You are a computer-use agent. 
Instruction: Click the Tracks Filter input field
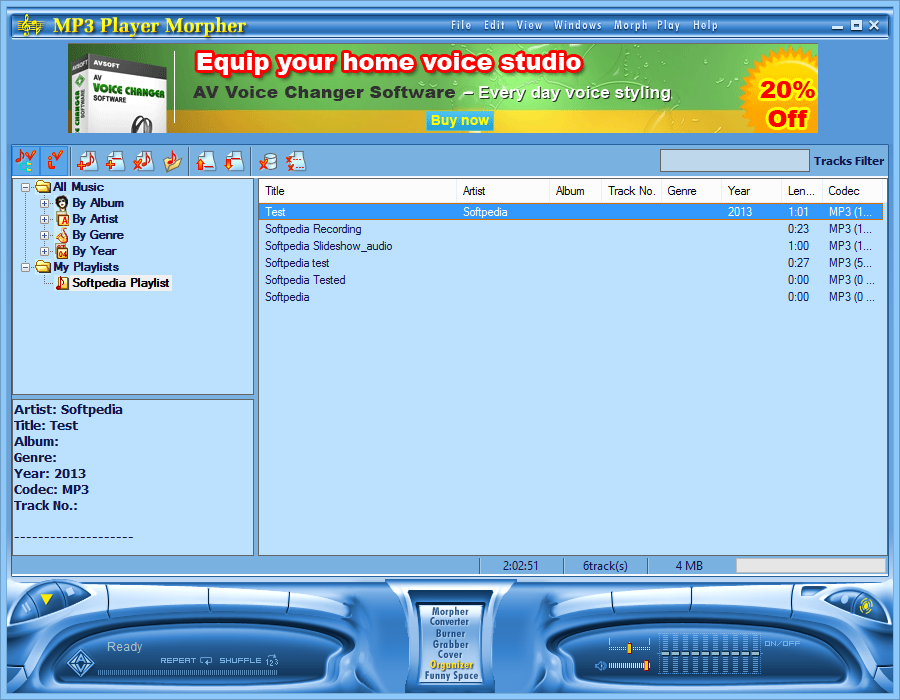click(735, 161)
